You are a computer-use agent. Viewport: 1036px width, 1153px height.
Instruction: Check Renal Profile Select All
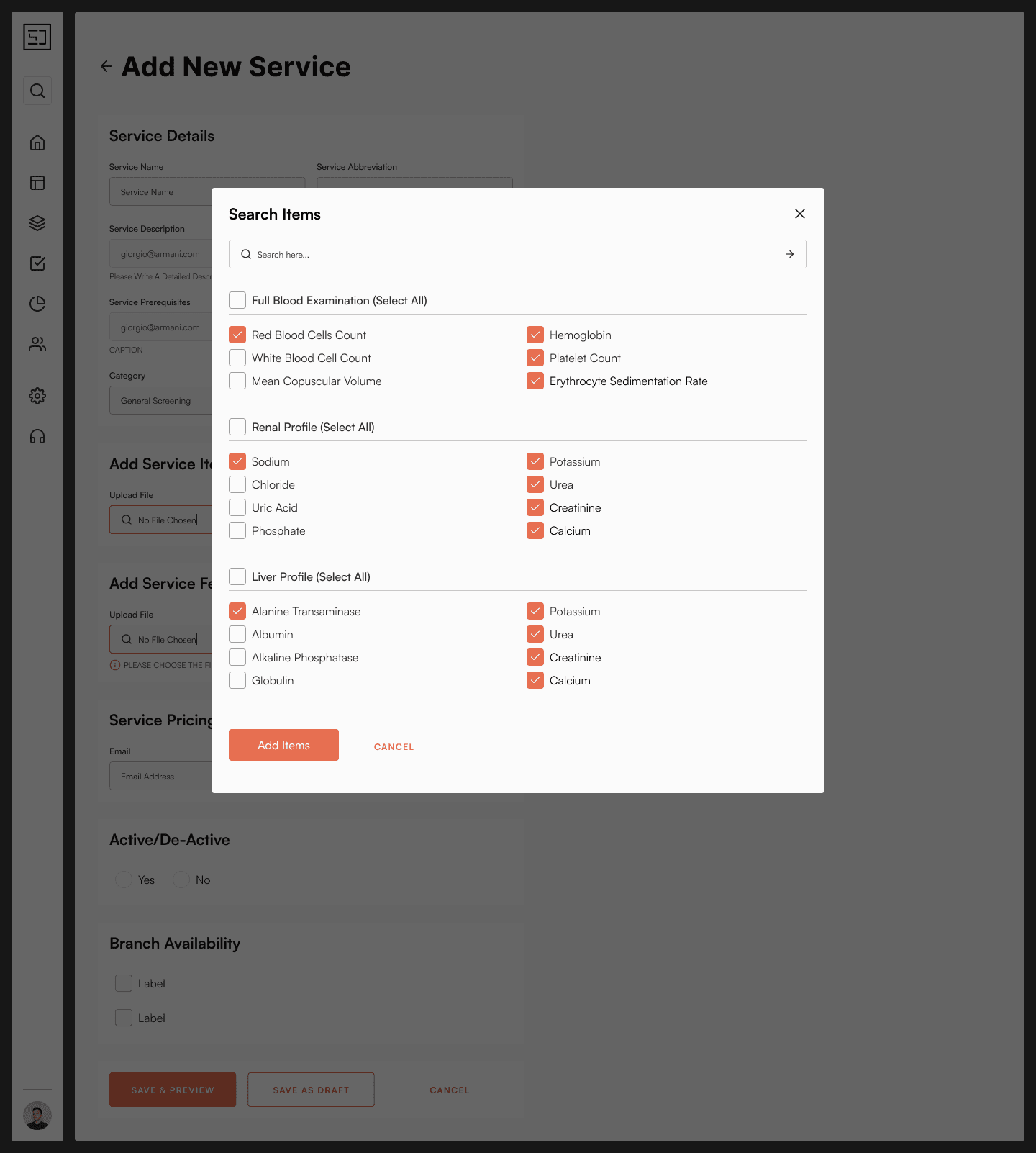[x=237, y=427]
